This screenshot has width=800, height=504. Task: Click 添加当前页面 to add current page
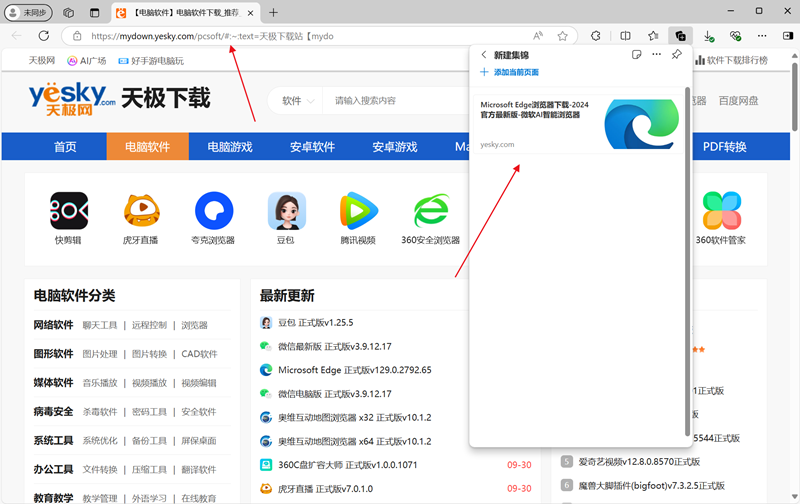pyautogui.click(x=510, y=72)
